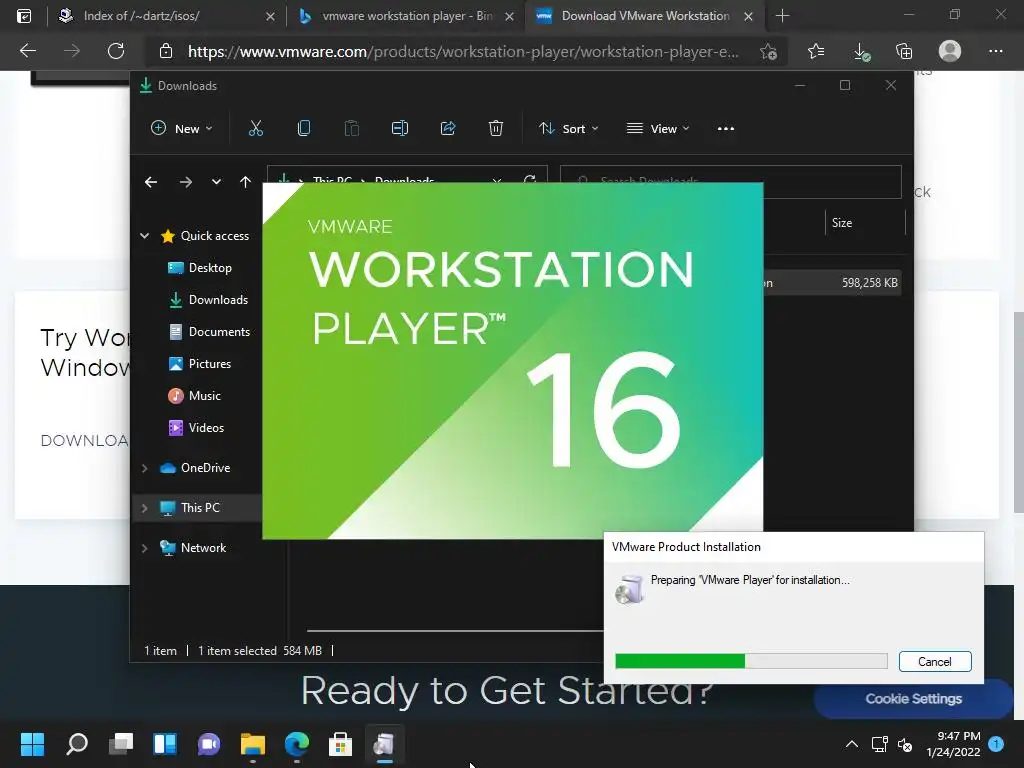This screenshot has height=768, width=1024.
Task: Click the file path icon in address bar
Action: click(x=283, y=179)
